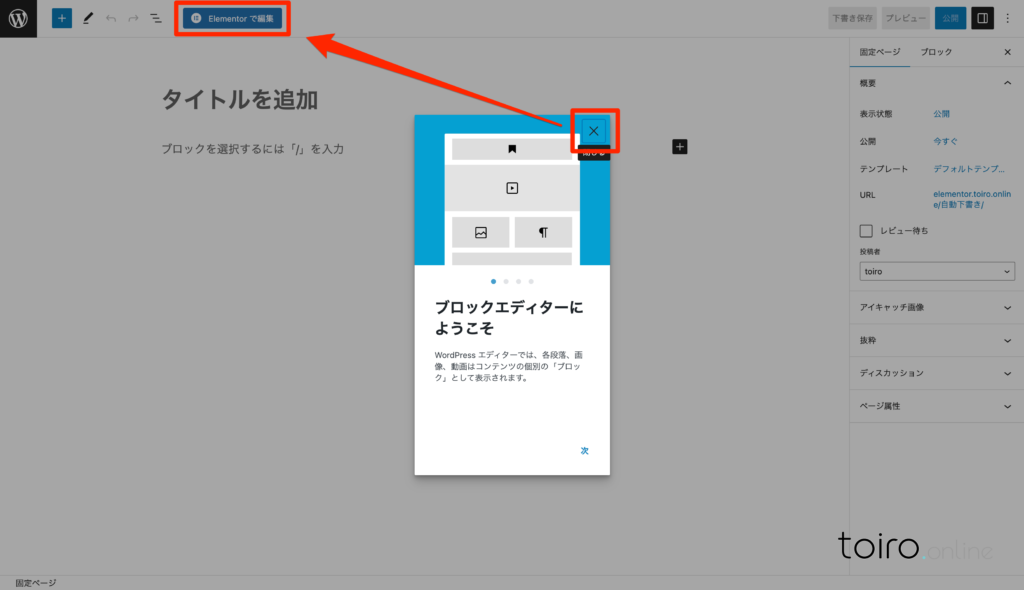Click the Redo arrow icon

click(133, 18)
